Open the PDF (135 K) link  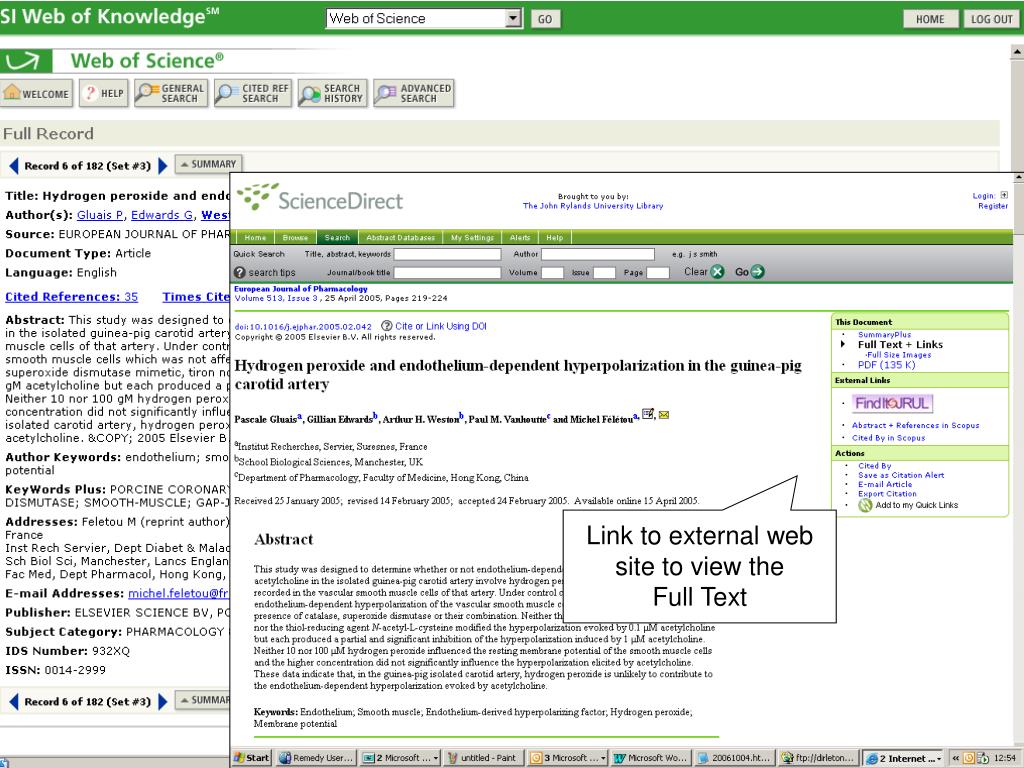(886, 365)
